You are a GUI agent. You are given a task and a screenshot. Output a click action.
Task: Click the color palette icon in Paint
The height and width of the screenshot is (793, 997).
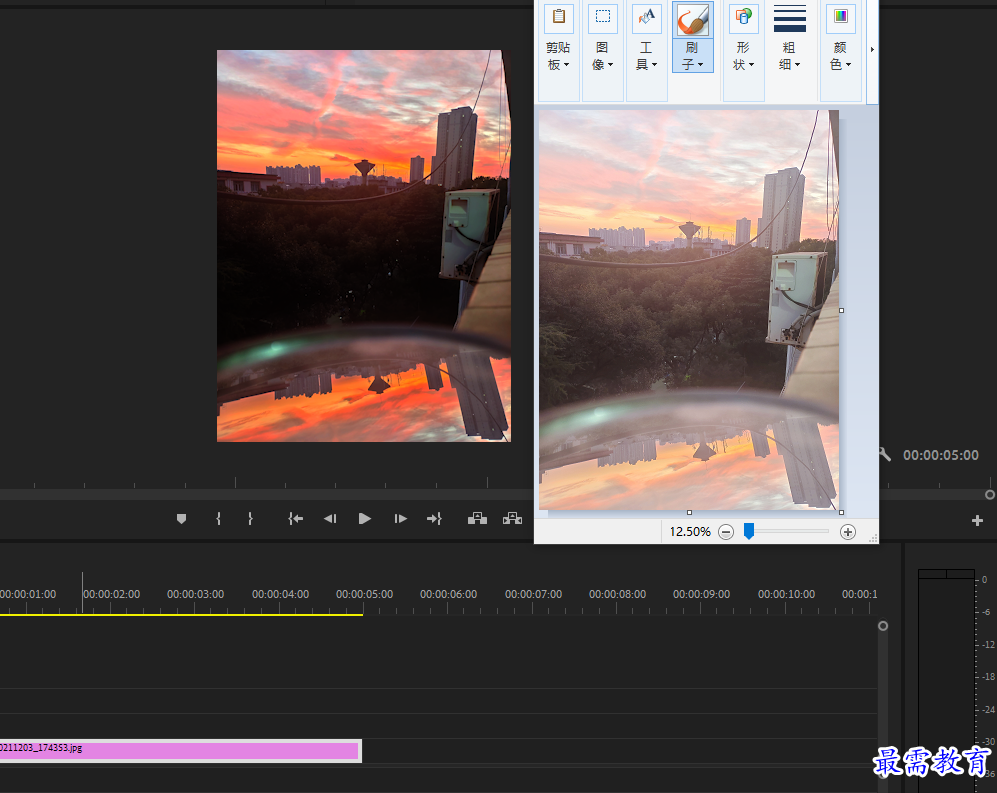tap(841, 17)
